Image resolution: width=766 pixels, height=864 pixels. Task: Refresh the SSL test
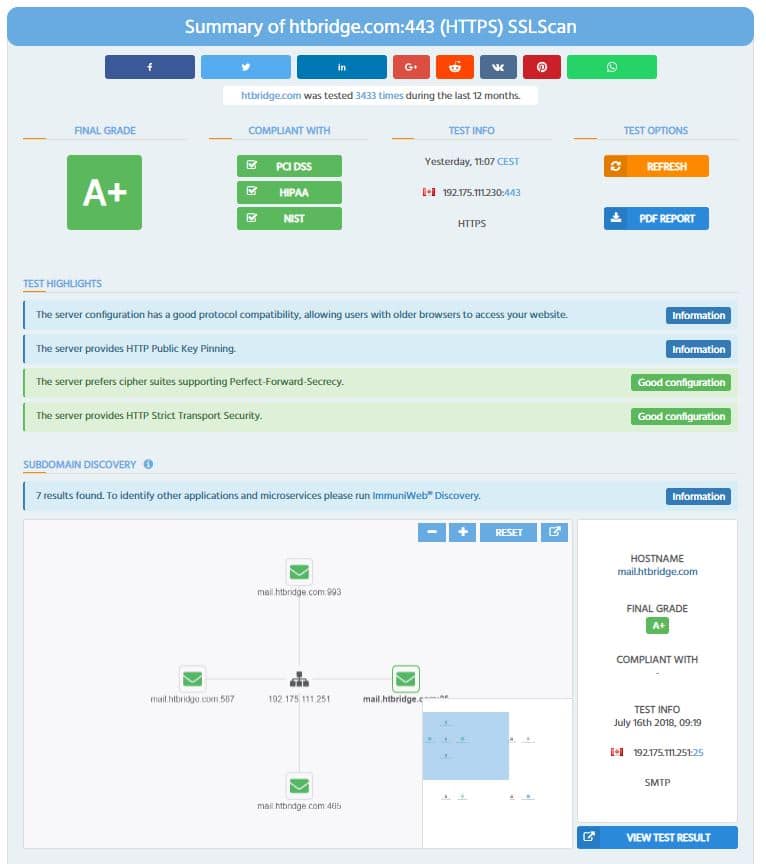pyautogui.click(x=656, y=166)
